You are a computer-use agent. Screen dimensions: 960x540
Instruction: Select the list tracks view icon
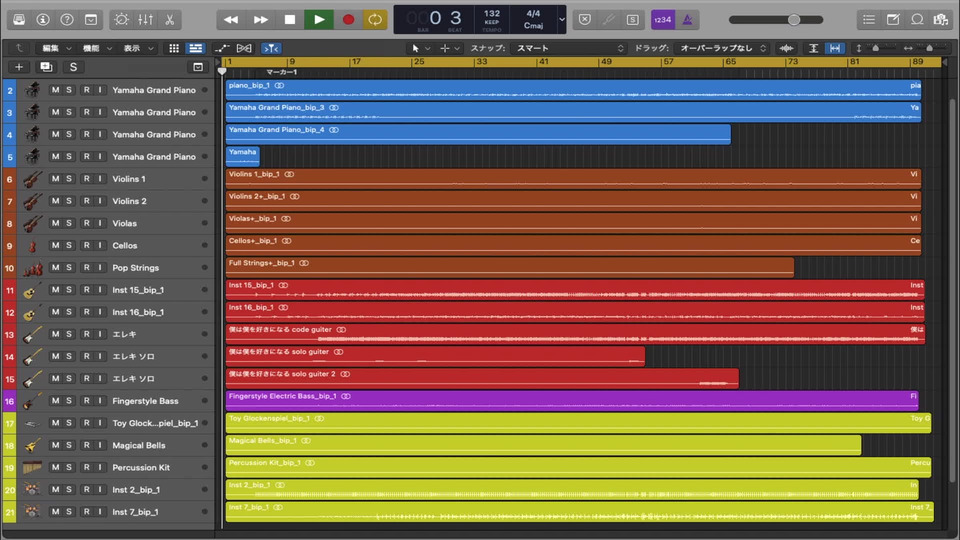click(195, 48)
